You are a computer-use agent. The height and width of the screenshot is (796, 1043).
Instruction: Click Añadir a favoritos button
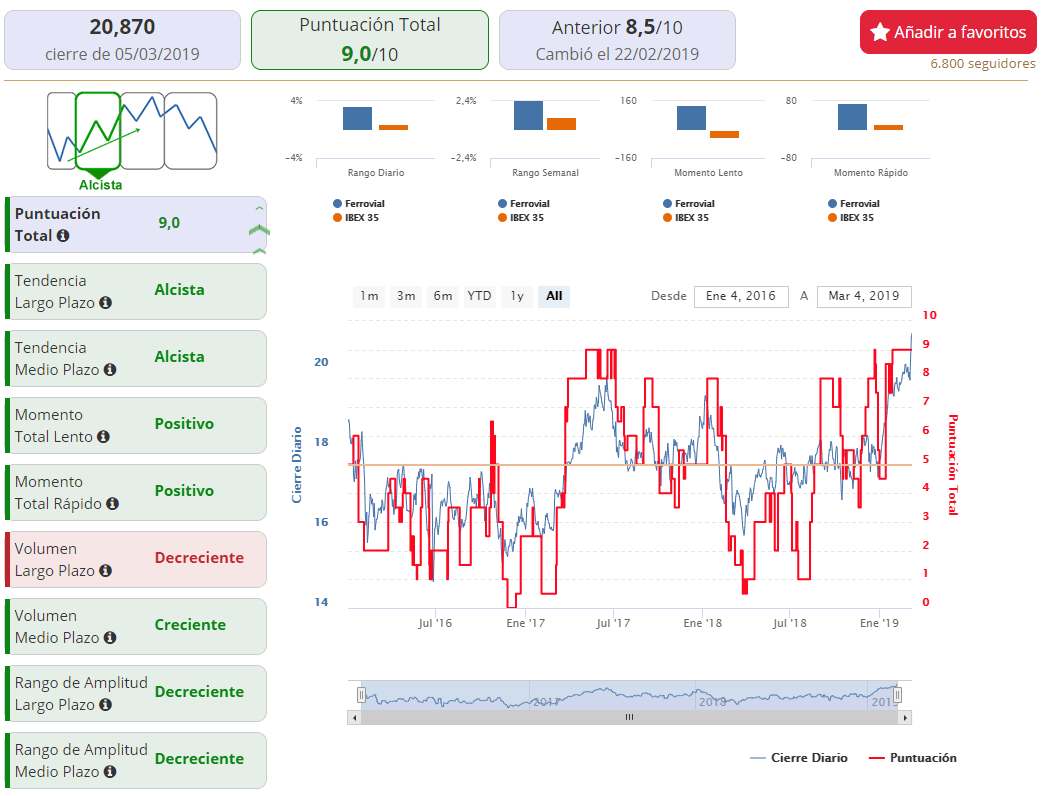click(x=948, y=32)
